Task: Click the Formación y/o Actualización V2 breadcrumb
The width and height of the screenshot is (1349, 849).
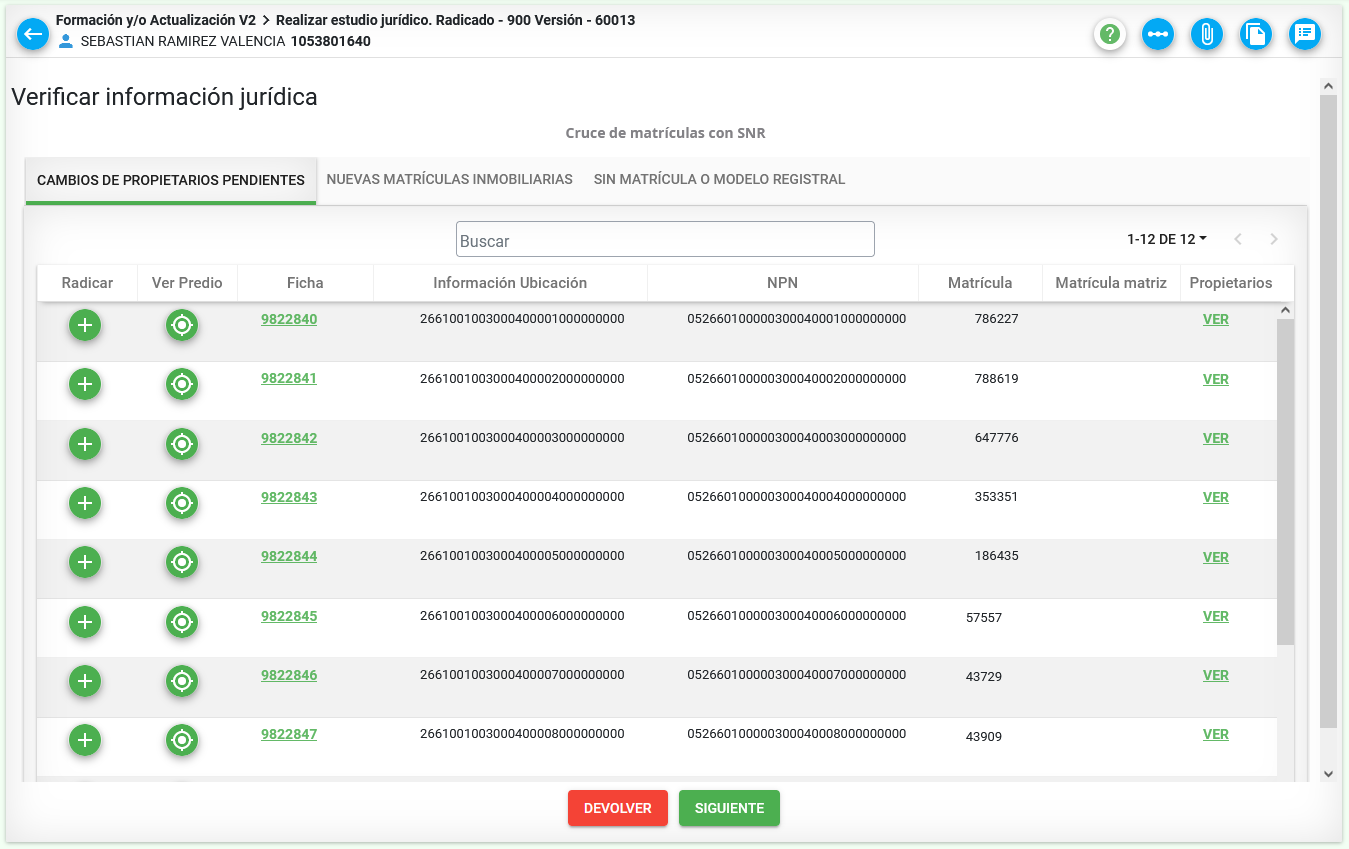Action: pos(156,20)
